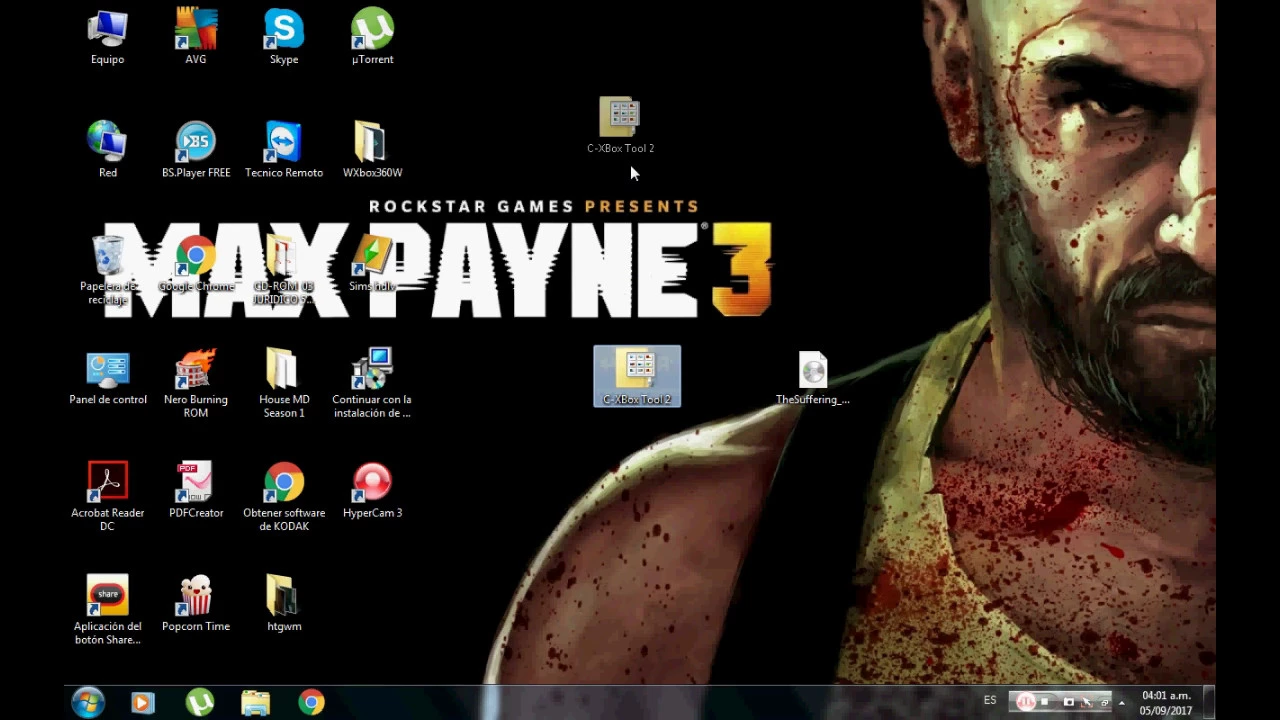The height and width of the screenshot is (720, 1280).
Task: Select the Google Chrome desktop shortcut
Action: 196,264
